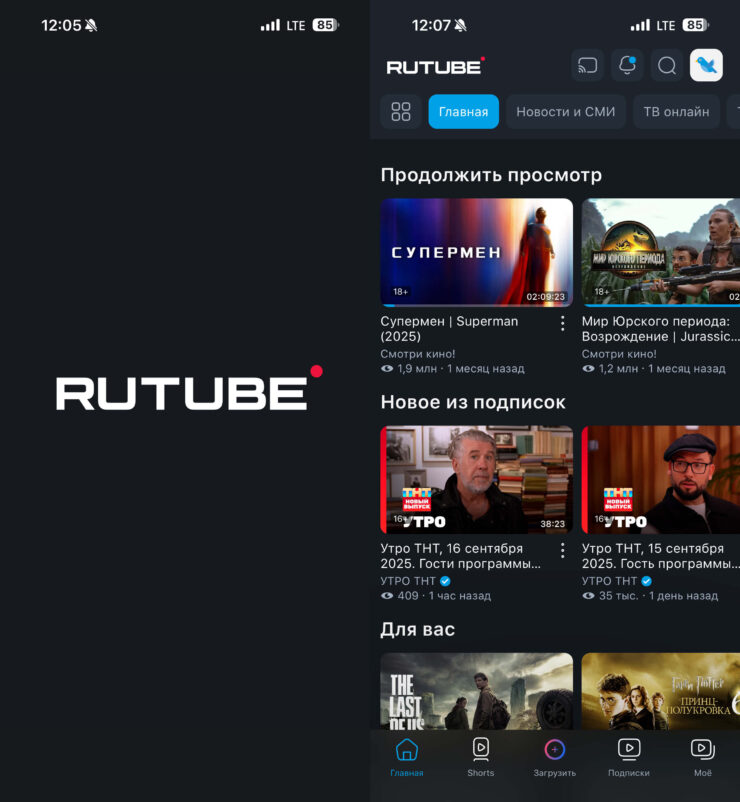
Task: Open Shorts in bottom bar
Action: (x=481, y=758)
